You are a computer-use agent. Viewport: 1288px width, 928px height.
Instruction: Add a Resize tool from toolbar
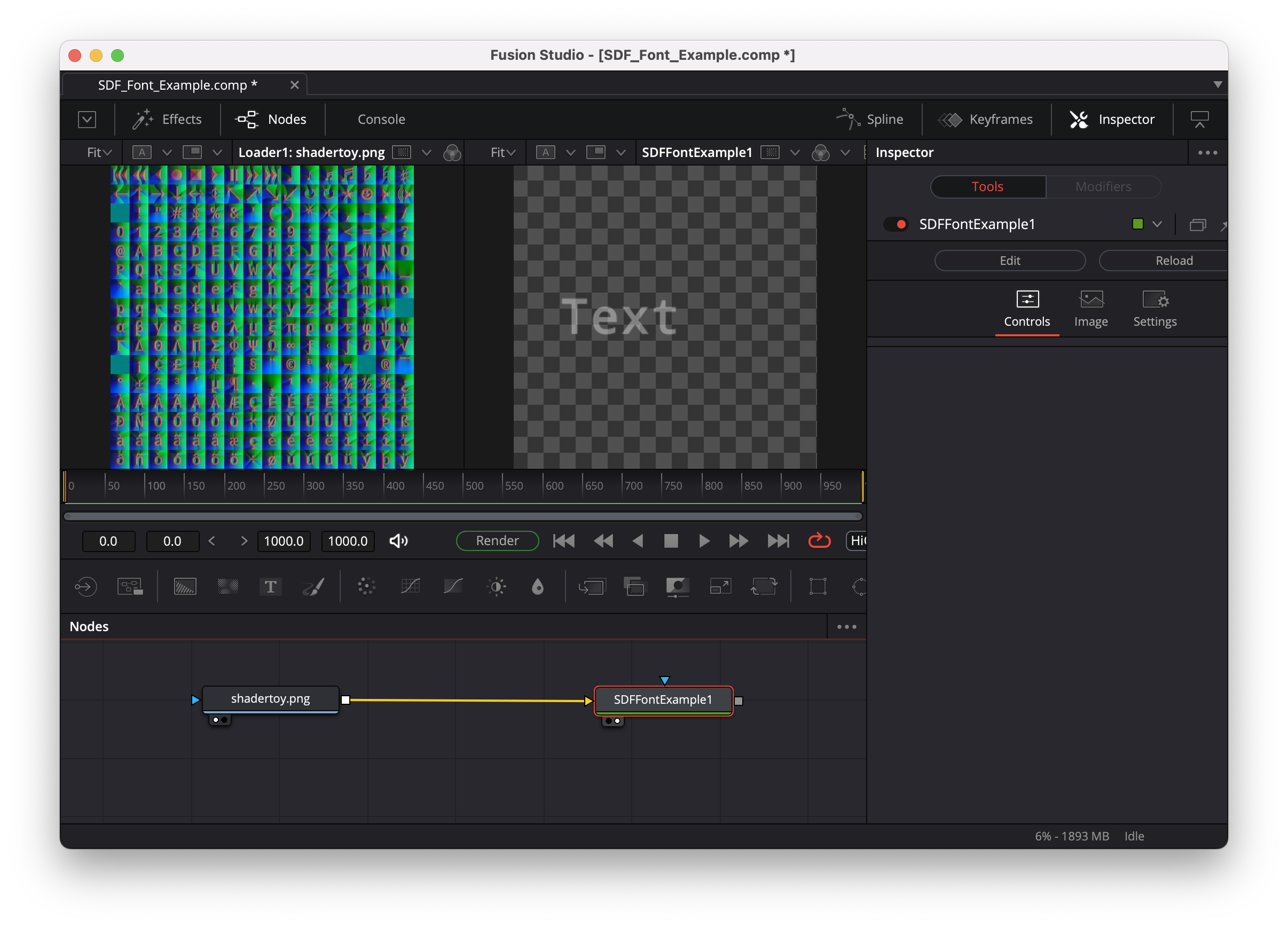pos(720,587)
